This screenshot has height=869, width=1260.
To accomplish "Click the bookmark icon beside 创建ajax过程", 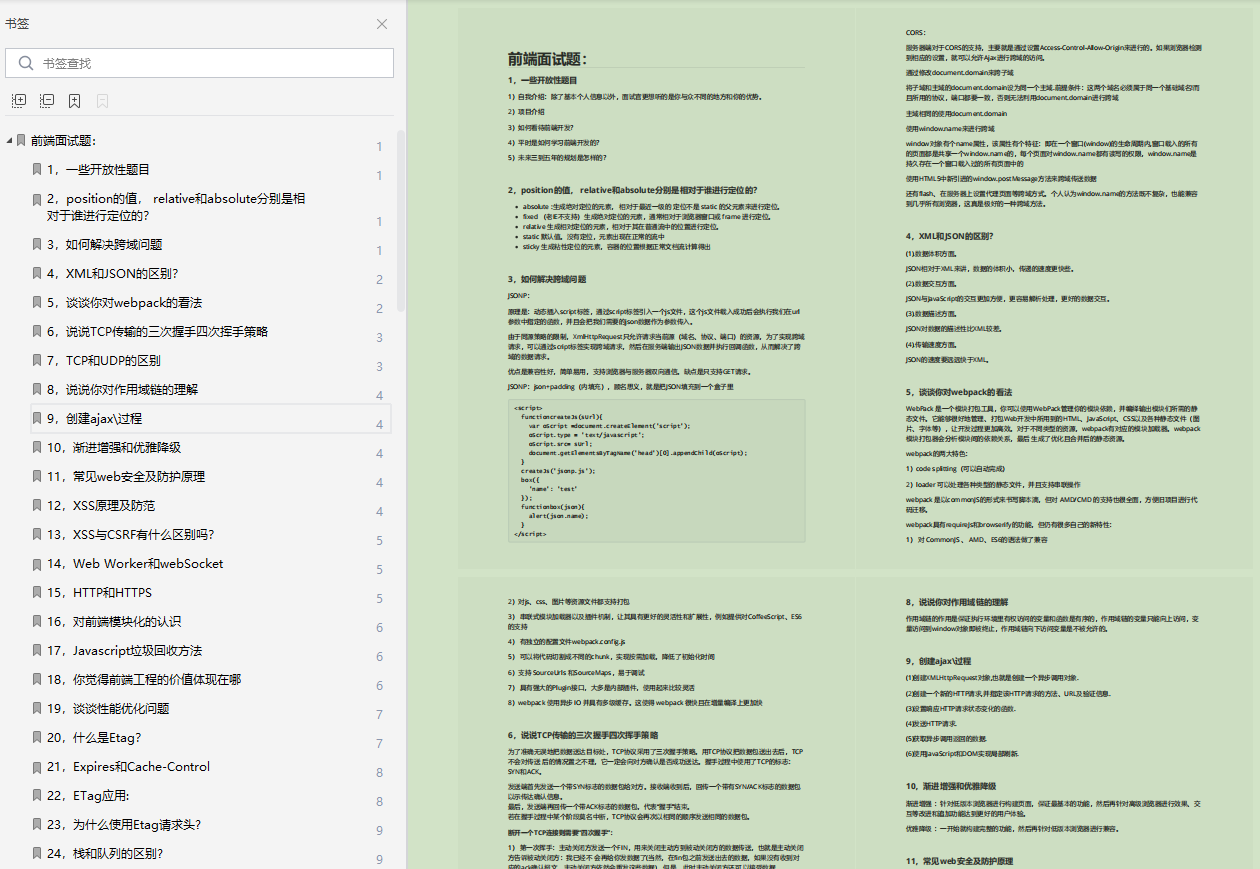I will (37, 418).
